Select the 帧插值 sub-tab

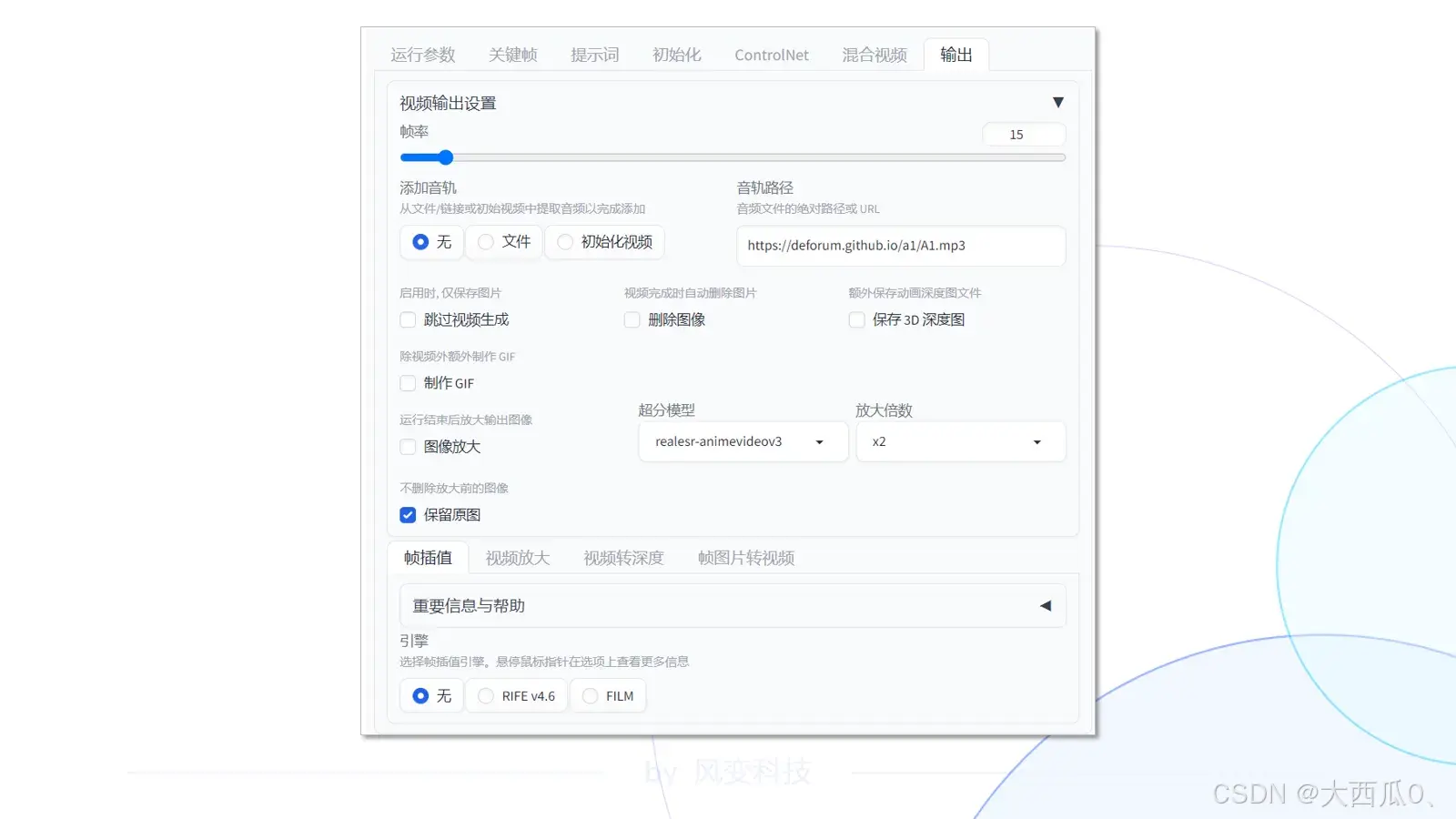pyautogui.click(x=429, y=558)
